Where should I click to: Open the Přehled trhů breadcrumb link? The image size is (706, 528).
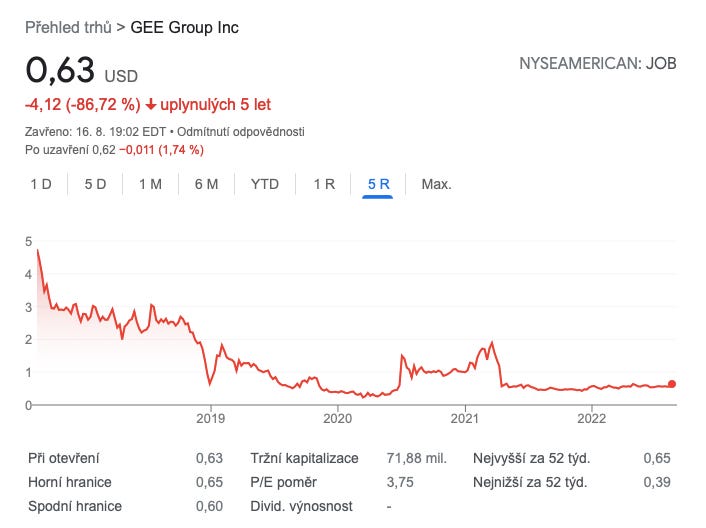click(x=68, y=27)
